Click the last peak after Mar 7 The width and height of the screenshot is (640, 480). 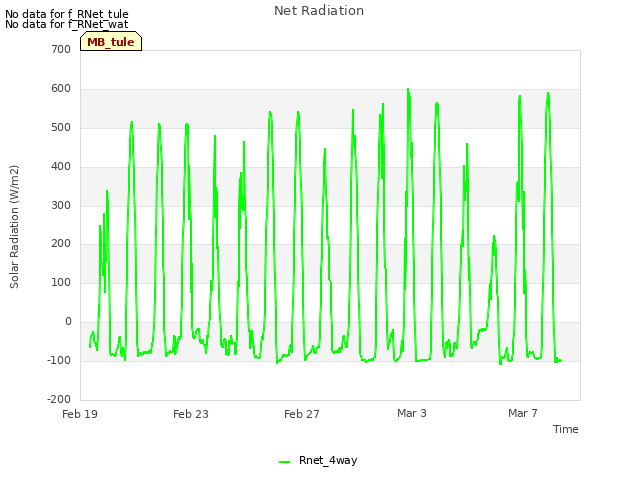[548, 93]
